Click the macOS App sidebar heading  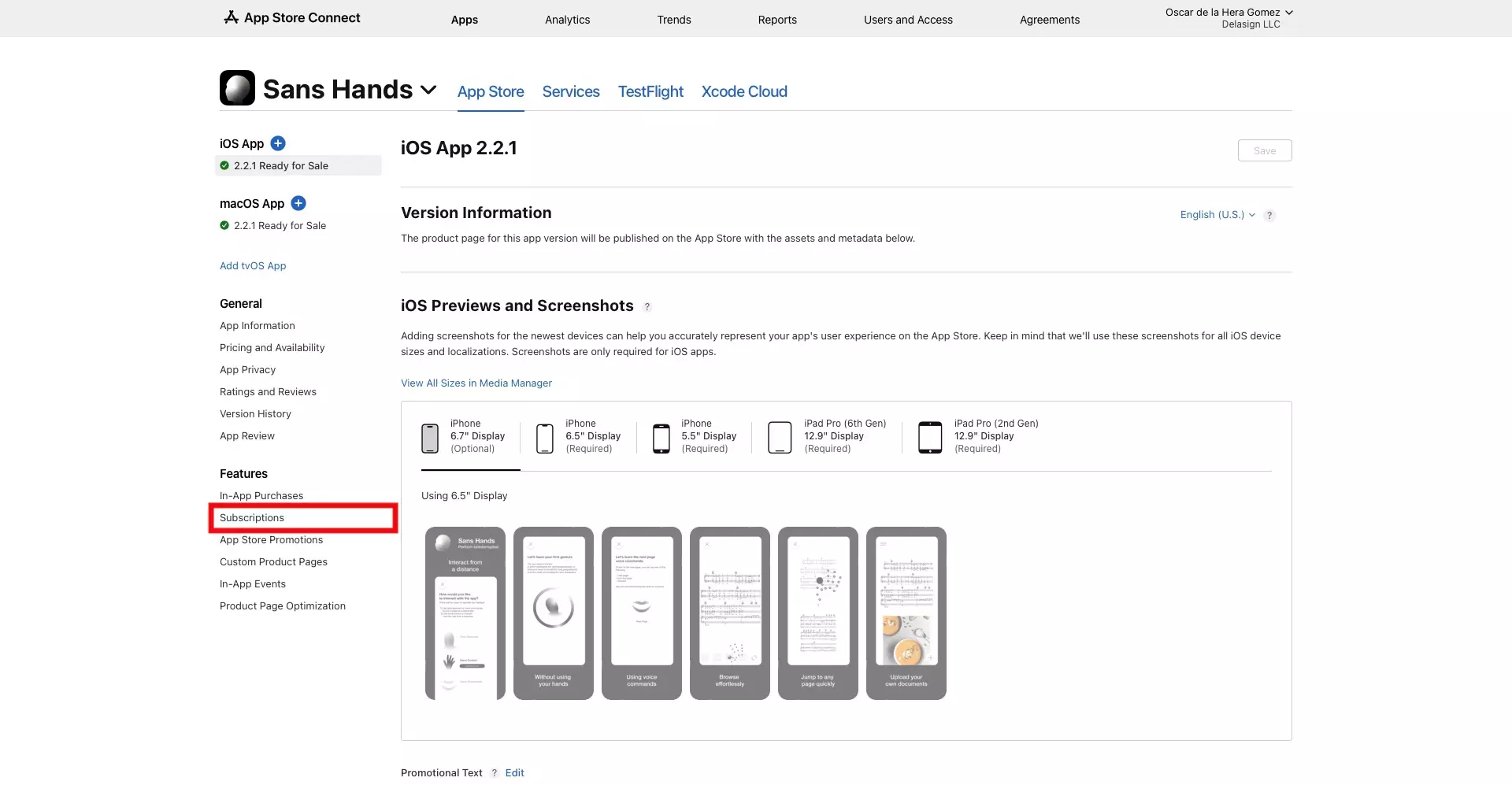(252, 204)
